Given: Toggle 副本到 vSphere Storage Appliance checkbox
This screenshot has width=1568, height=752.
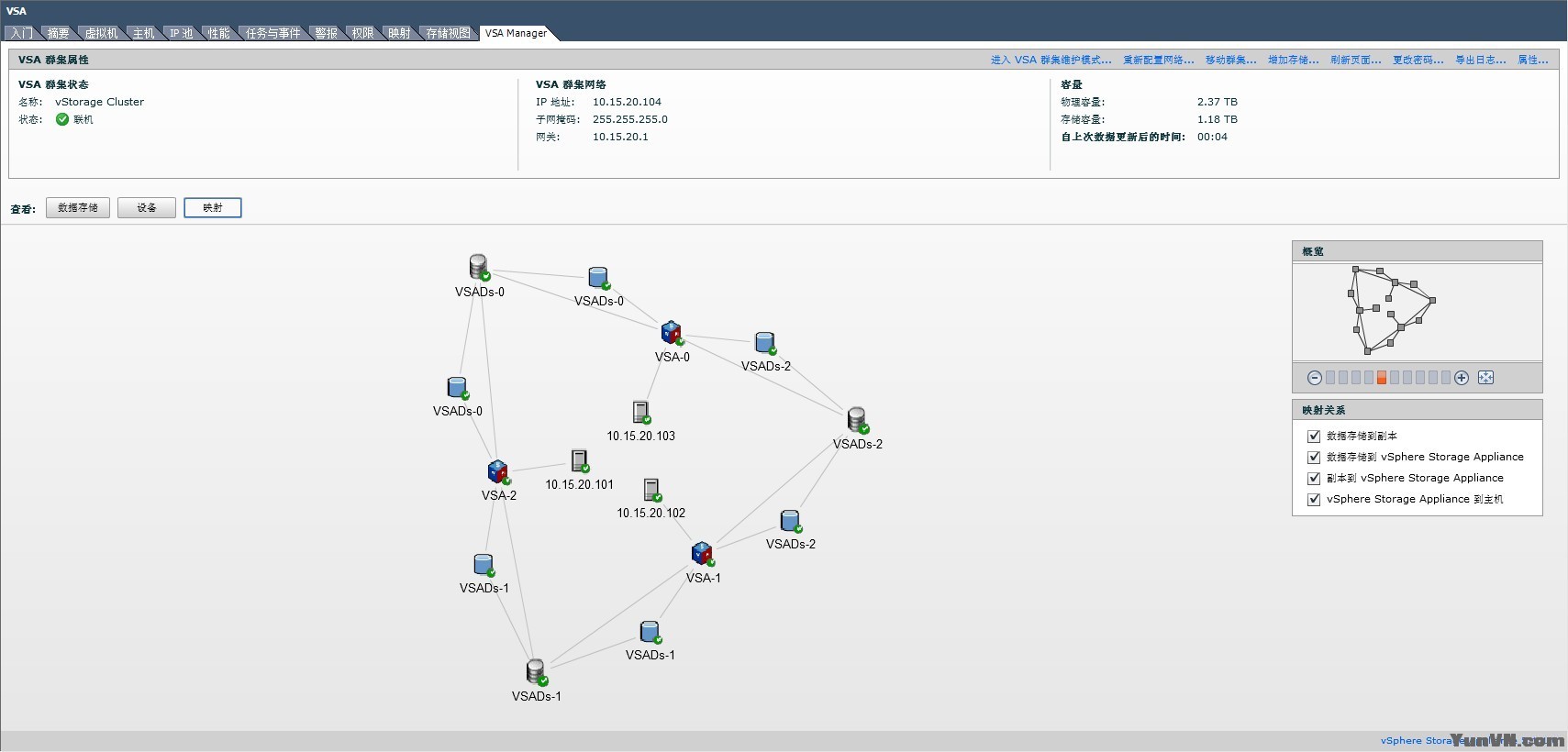Looking at the screenshot, I should [1314, 479].
